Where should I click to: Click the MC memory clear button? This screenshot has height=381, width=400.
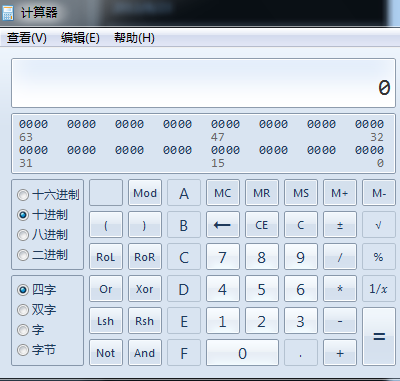coord(223,193)
